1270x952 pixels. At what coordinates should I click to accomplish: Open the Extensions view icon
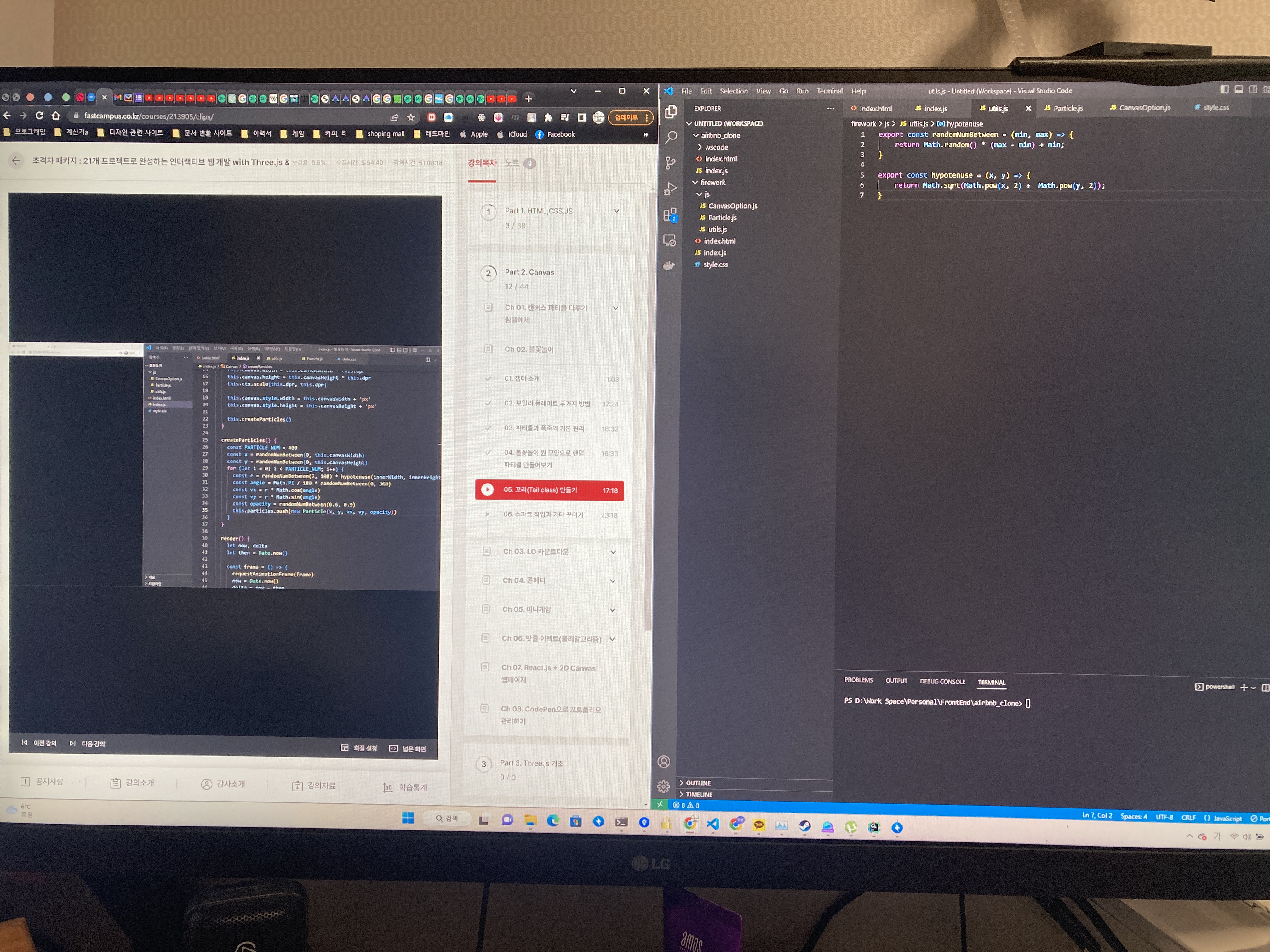point(670,215)
